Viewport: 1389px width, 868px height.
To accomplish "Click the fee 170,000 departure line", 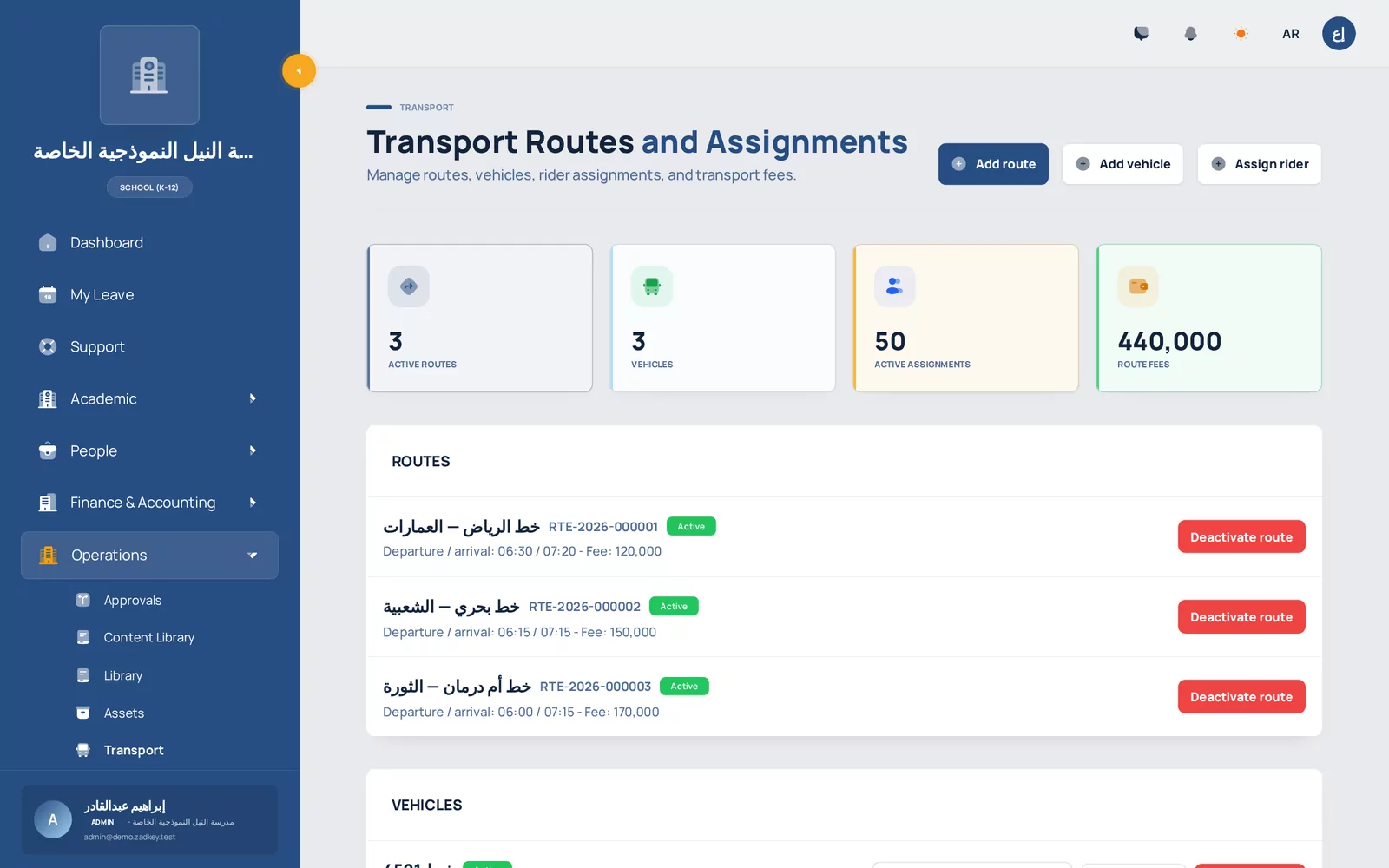I will pos(521,712).
